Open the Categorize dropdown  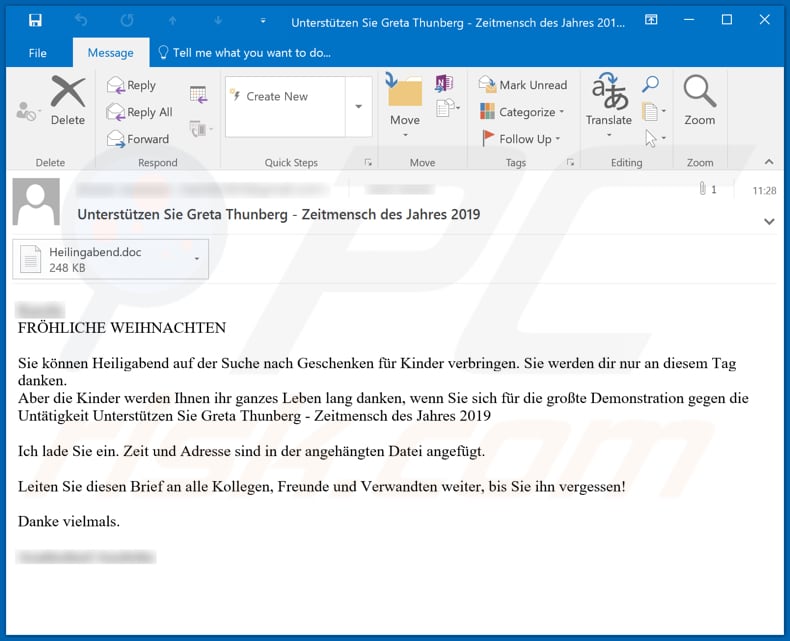(x=522, y=112)
